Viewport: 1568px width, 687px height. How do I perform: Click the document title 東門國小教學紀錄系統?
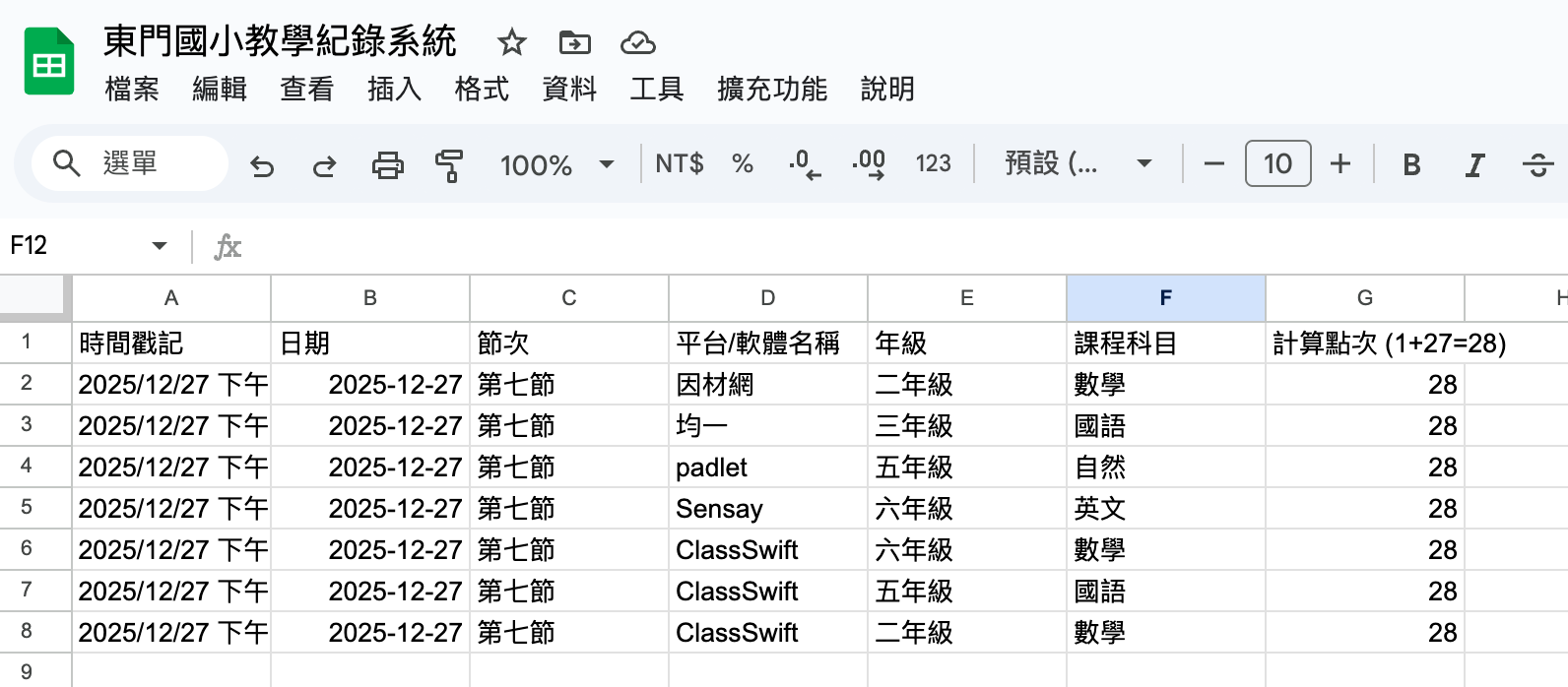(x=280, y=41)
